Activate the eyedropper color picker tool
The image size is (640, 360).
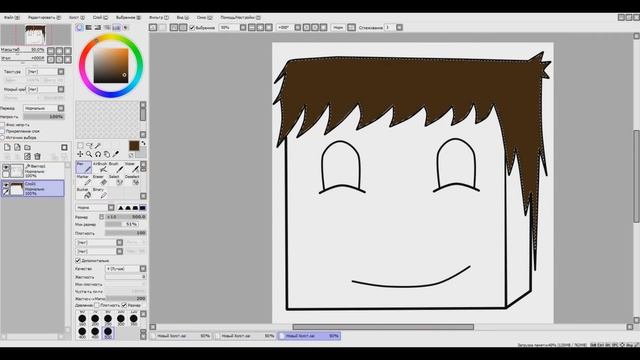pyautogui.click(x=116, y=154)
